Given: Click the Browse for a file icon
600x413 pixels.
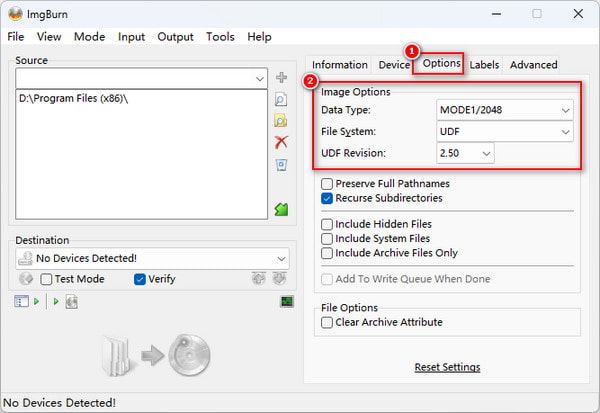Looking at the screenshot, I should click(x=281, y=99).
